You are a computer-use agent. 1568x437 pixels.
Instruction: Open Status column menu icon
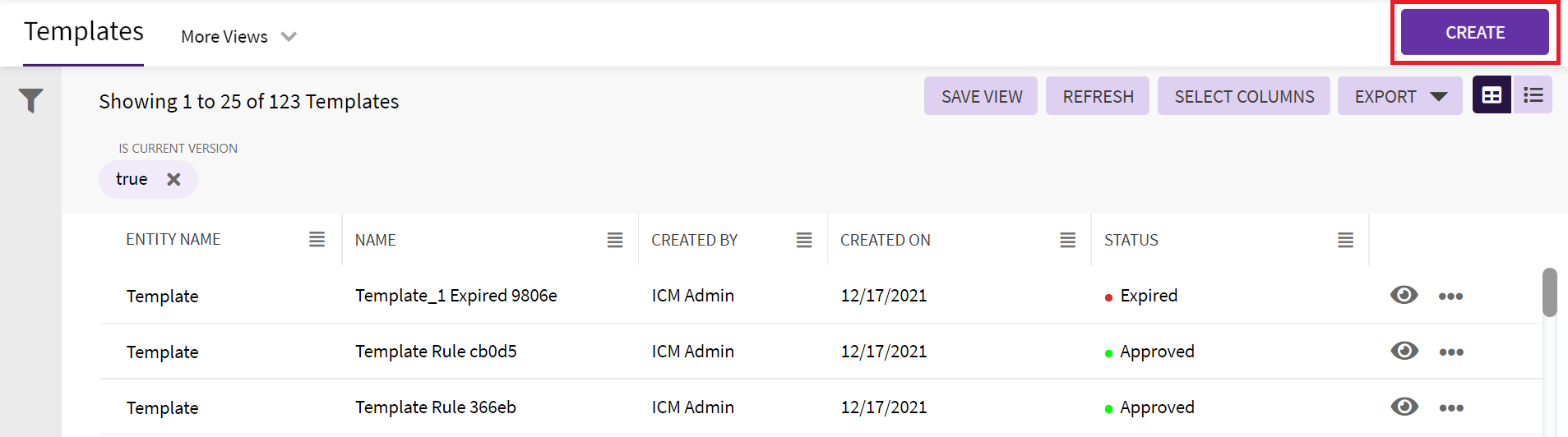[1345, 240]
